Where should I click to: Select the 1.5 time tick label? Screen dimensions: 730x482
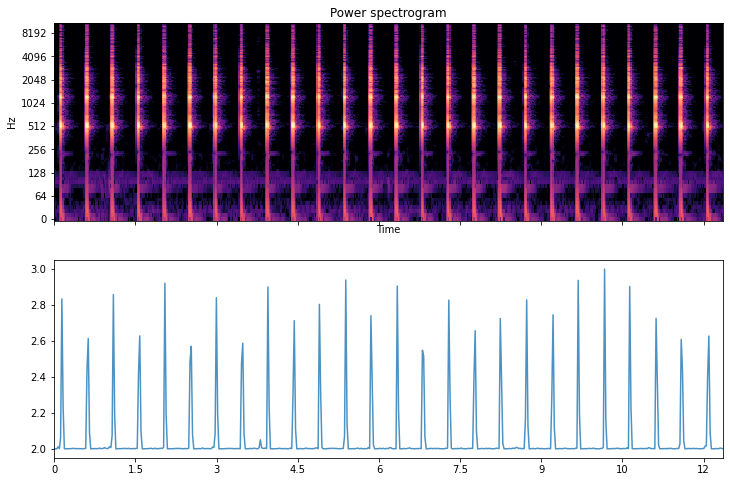(135, 467)
